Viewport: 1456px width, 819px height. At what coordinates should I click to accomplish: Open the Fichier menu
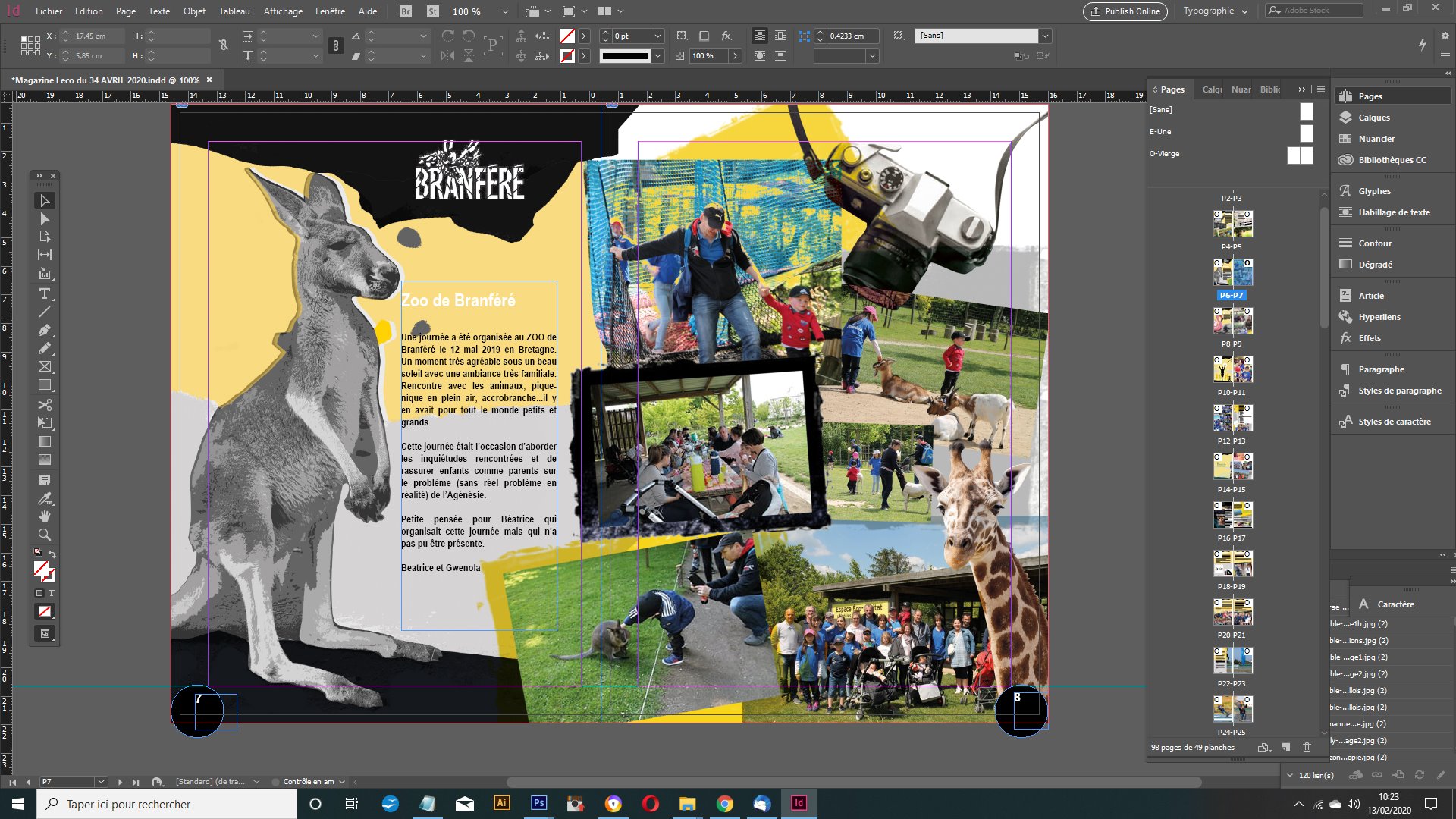pyautogui.click(x=49, y=11)
